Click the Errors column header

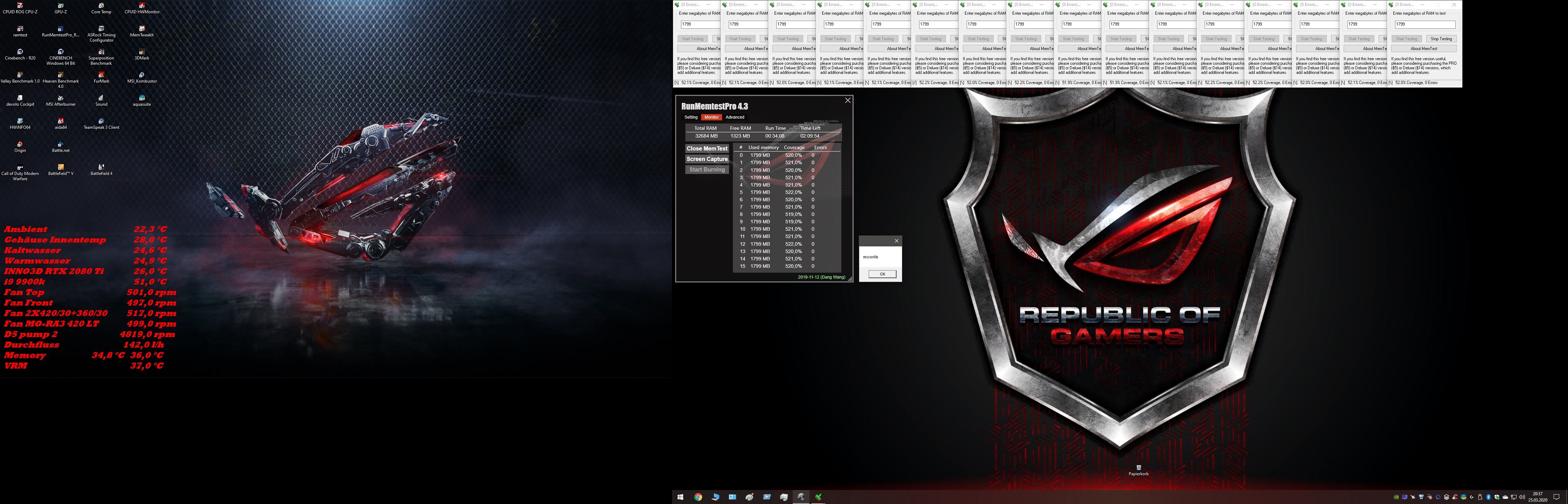click(820, 147)
